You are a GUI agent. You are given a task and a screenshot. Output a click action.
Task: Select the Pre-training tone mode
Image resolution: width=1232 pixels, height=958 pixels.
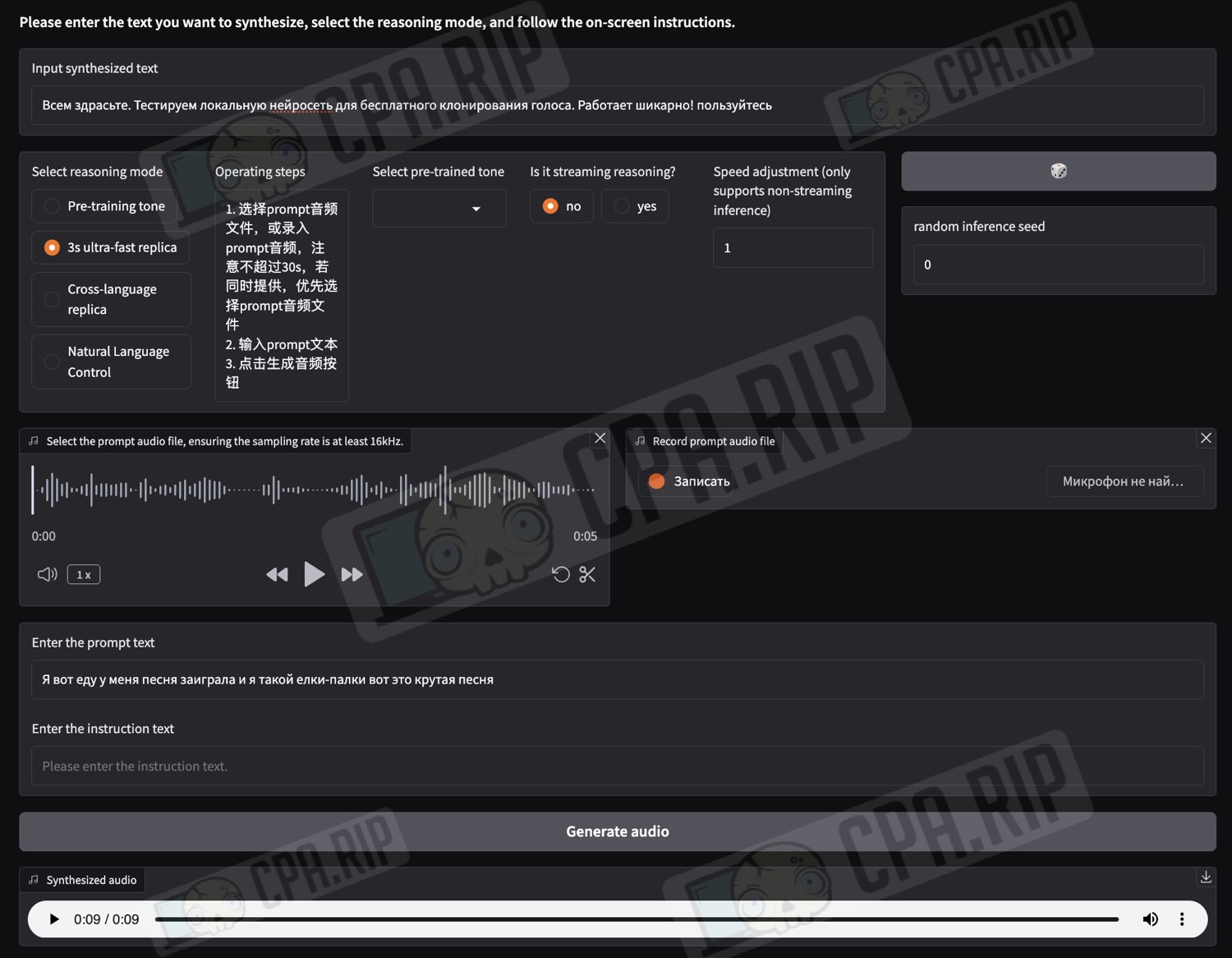coord(53,206)
